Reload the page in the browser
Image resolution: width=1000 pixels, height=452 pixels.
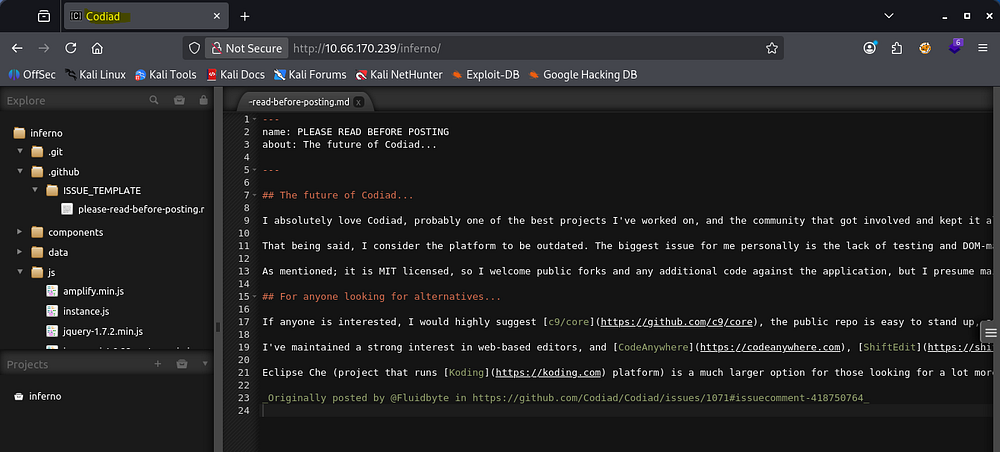[x=70, y=48]
